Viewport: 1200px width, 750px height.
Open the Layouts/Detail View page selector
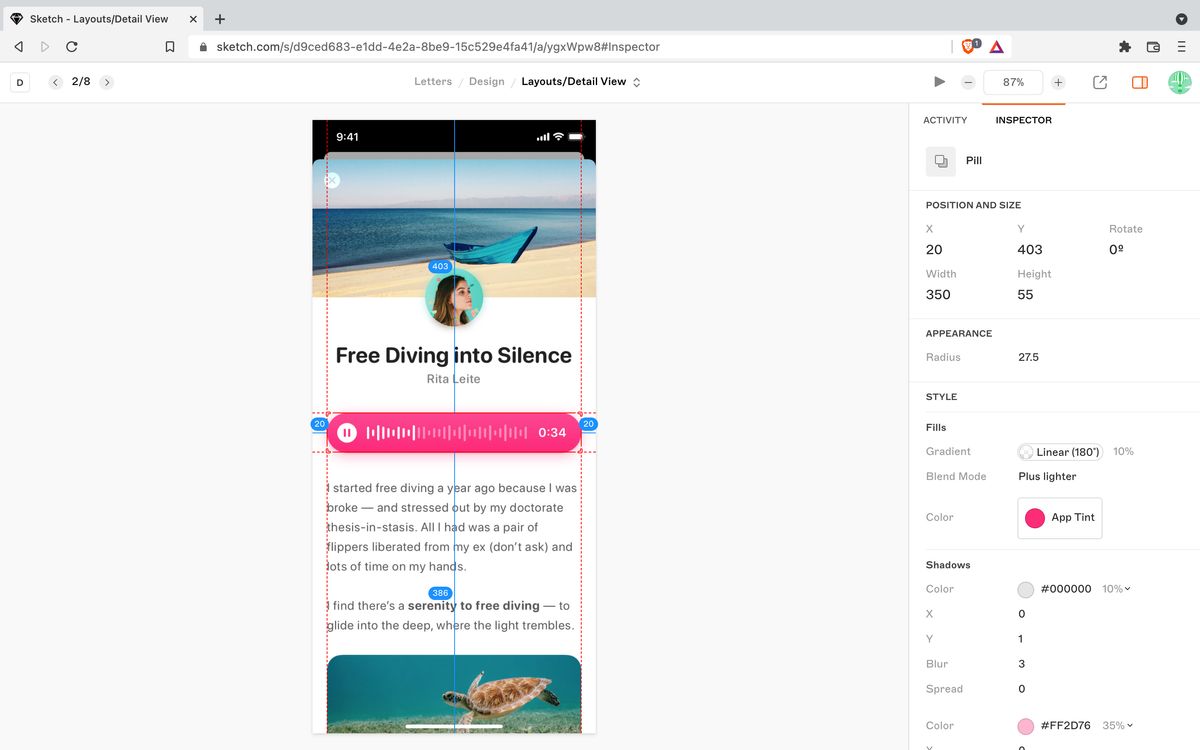578,81
